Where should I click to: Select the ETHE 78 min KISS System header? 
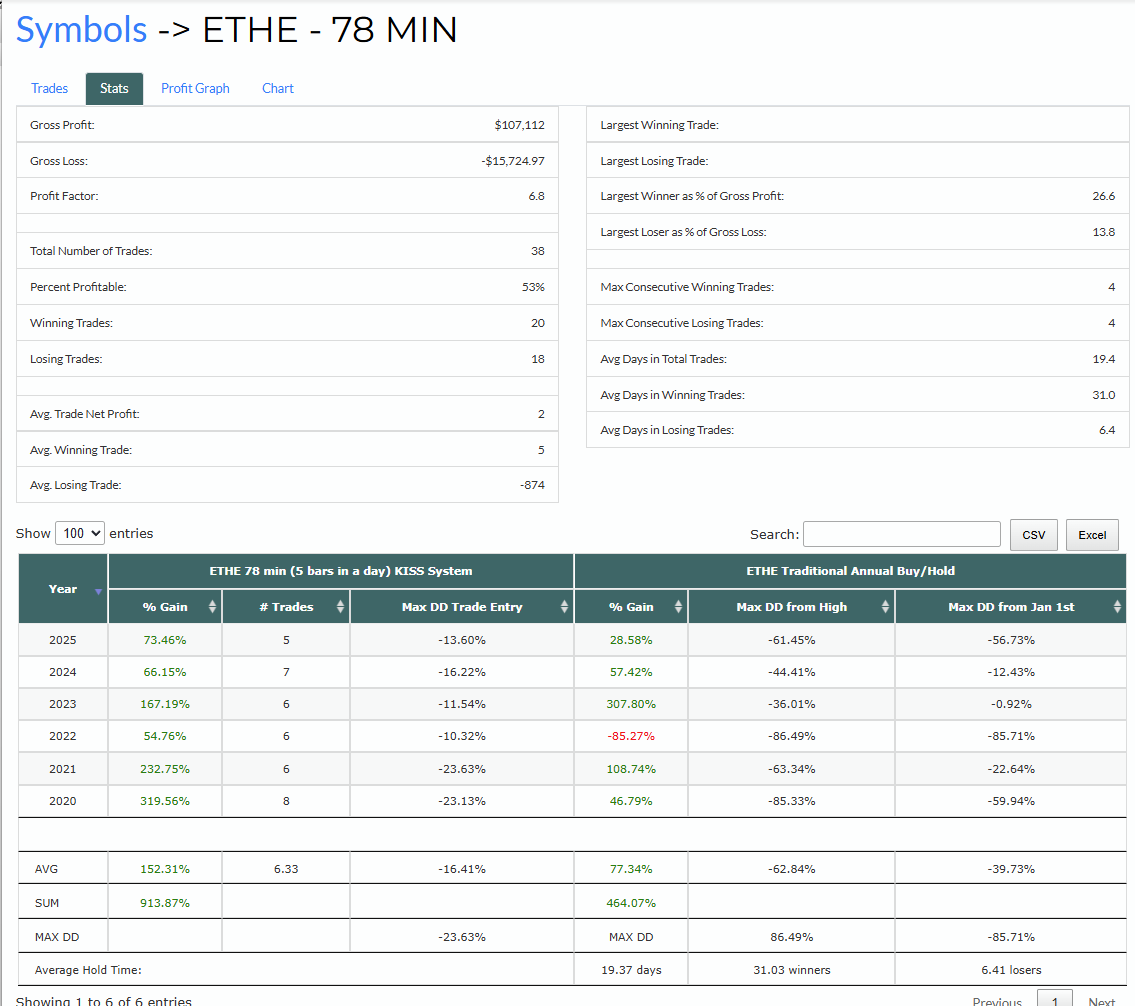coord(341,571)
